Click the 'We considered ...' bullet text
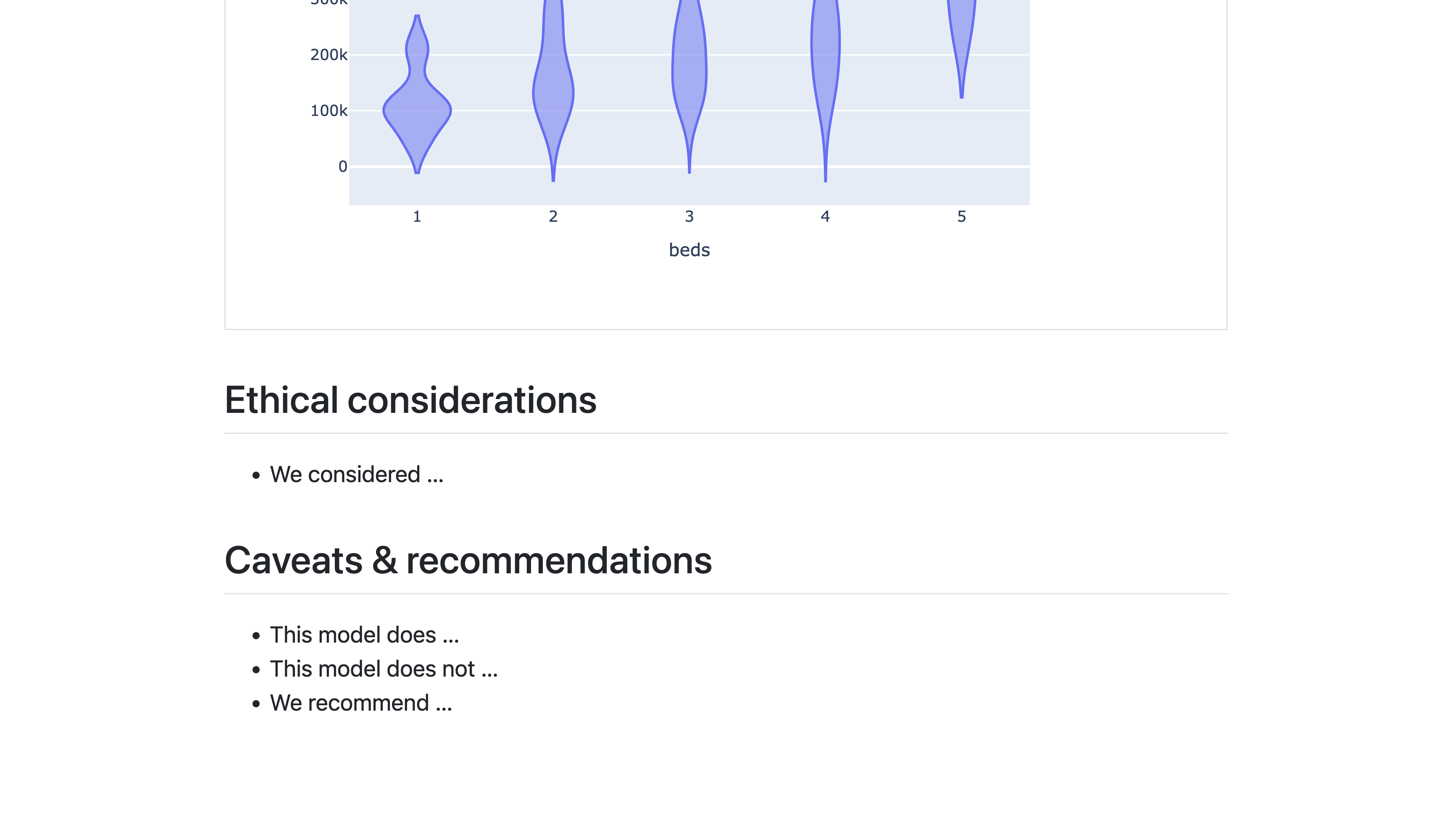Viewport: 1452px width, 840px height. [x=356, y=475]
